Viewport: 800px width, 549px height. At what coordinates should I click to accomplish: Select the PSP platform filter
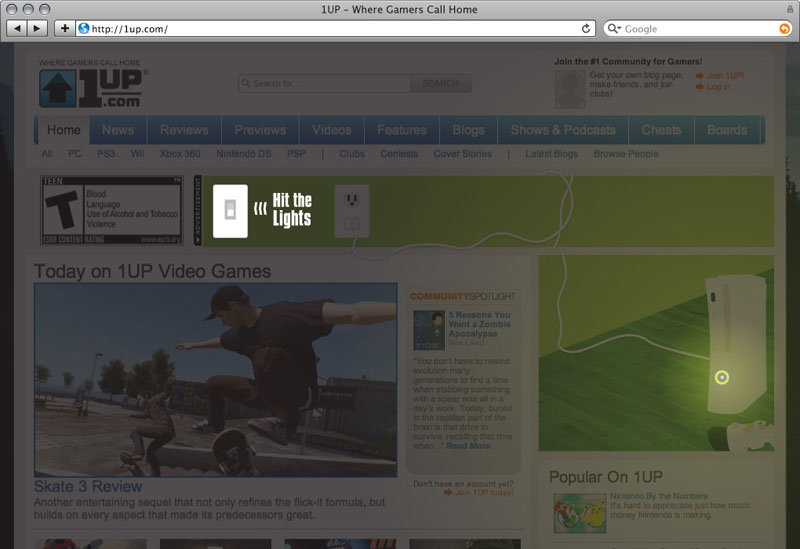[296, 154]
